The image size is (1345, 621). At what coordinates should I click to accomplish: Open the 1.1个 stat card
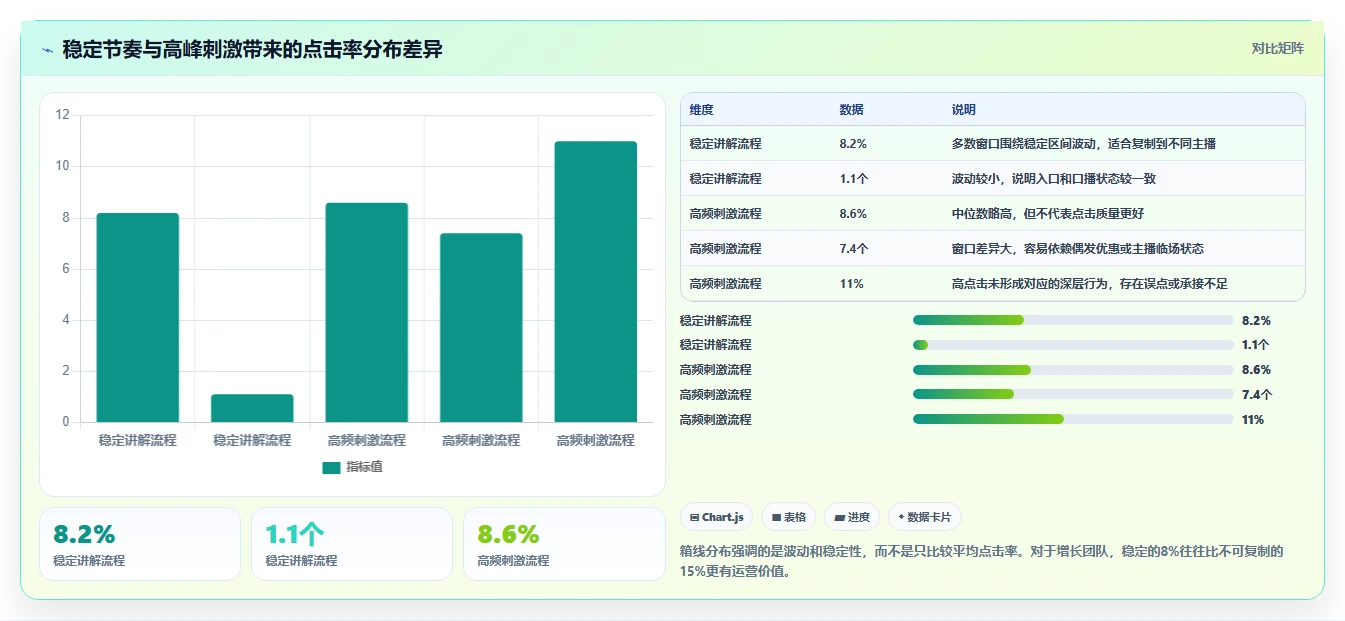coord(352,544)
